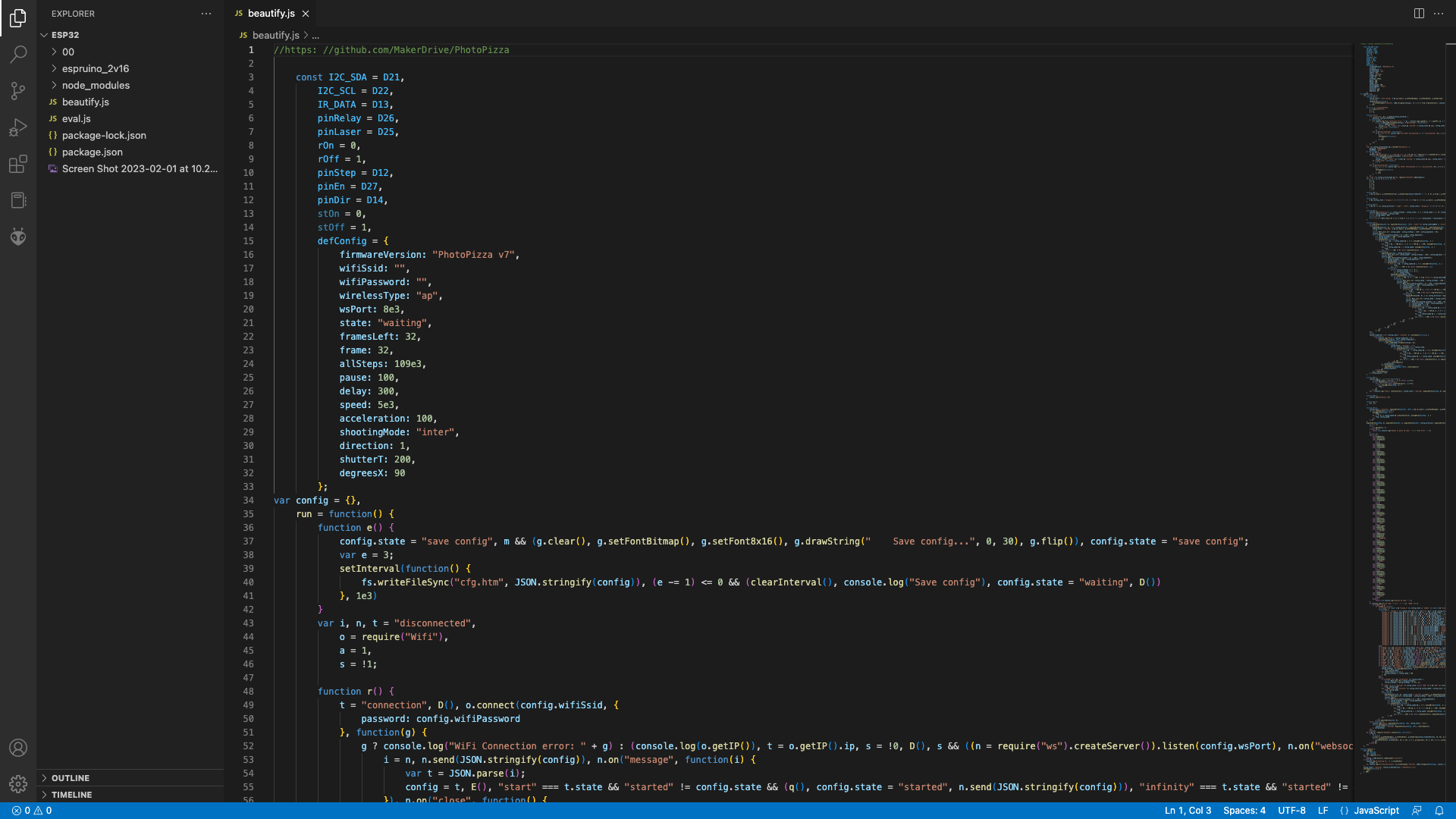Expand the espruino_2v16 folder
The height and width of the screenshot is (819, 1456).
[96, 69]
